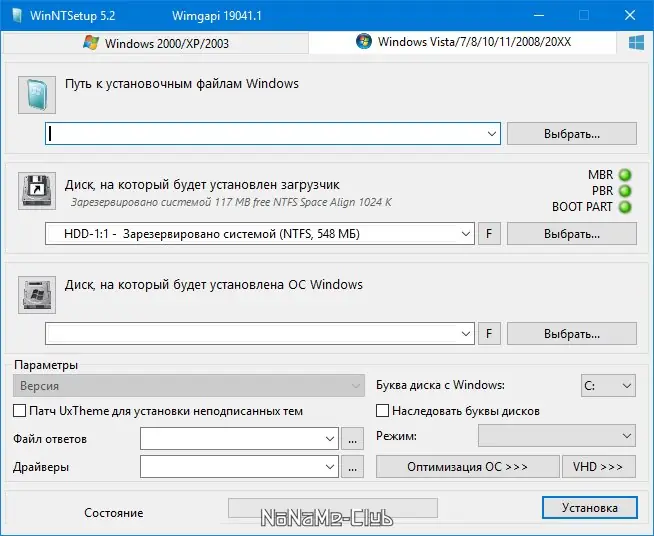Open the 'VHD >>>' options
The image size is (654, 536).
599,466
